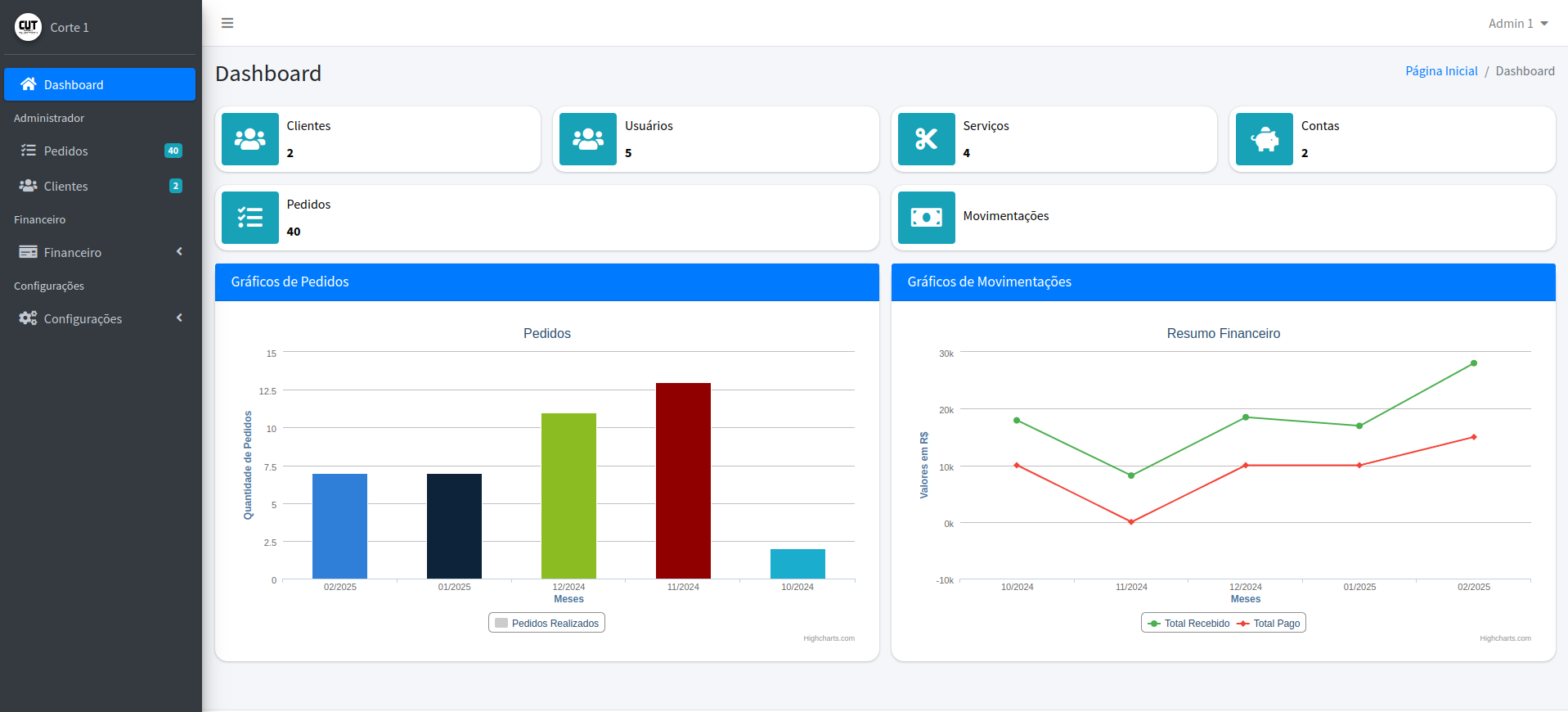Click the CUT logo in the sidebar

28,27
